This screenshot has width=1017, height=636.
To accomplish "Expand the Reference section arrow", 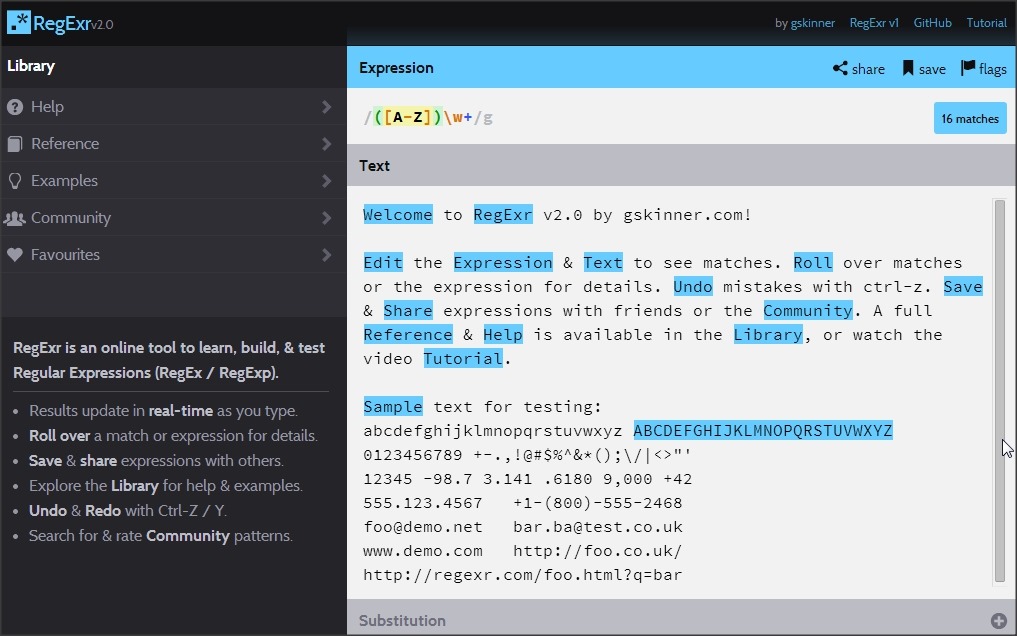I will pos(327,144).
